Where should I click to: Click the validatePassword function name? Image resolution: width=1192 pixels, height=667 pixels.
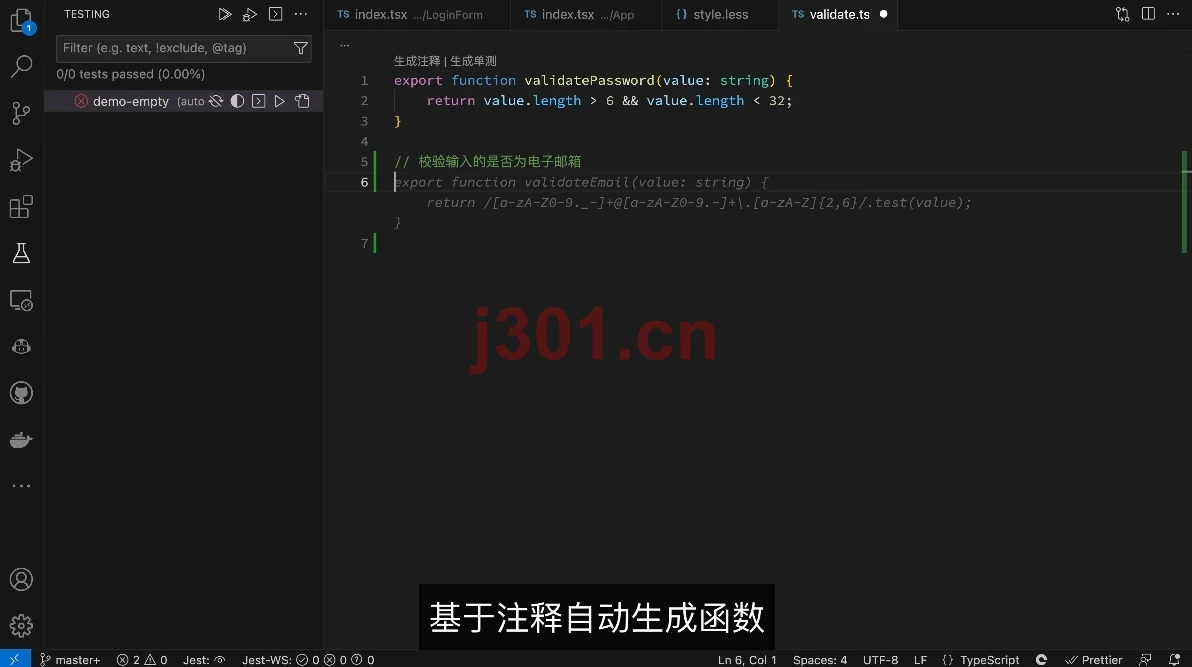[x=589, y=81]
